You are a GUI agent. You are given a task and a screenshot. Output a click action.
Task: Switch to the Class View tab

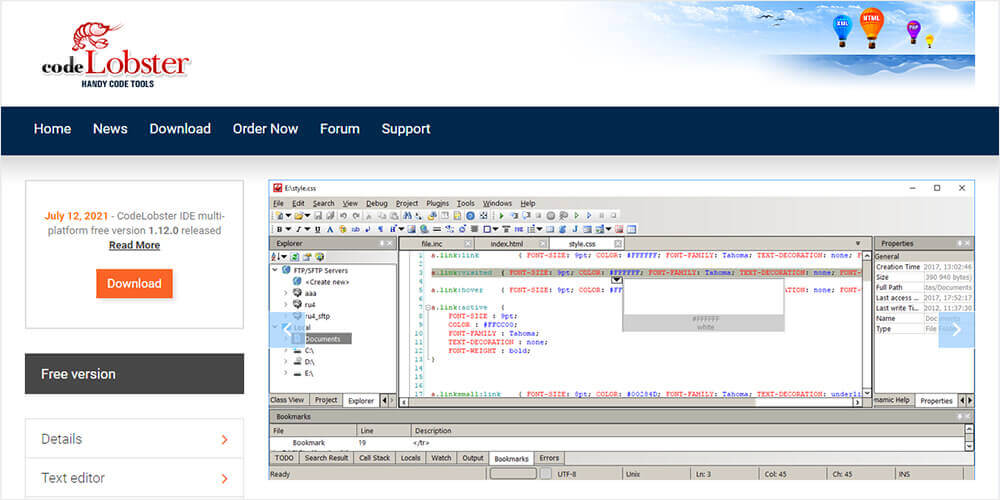287,400
